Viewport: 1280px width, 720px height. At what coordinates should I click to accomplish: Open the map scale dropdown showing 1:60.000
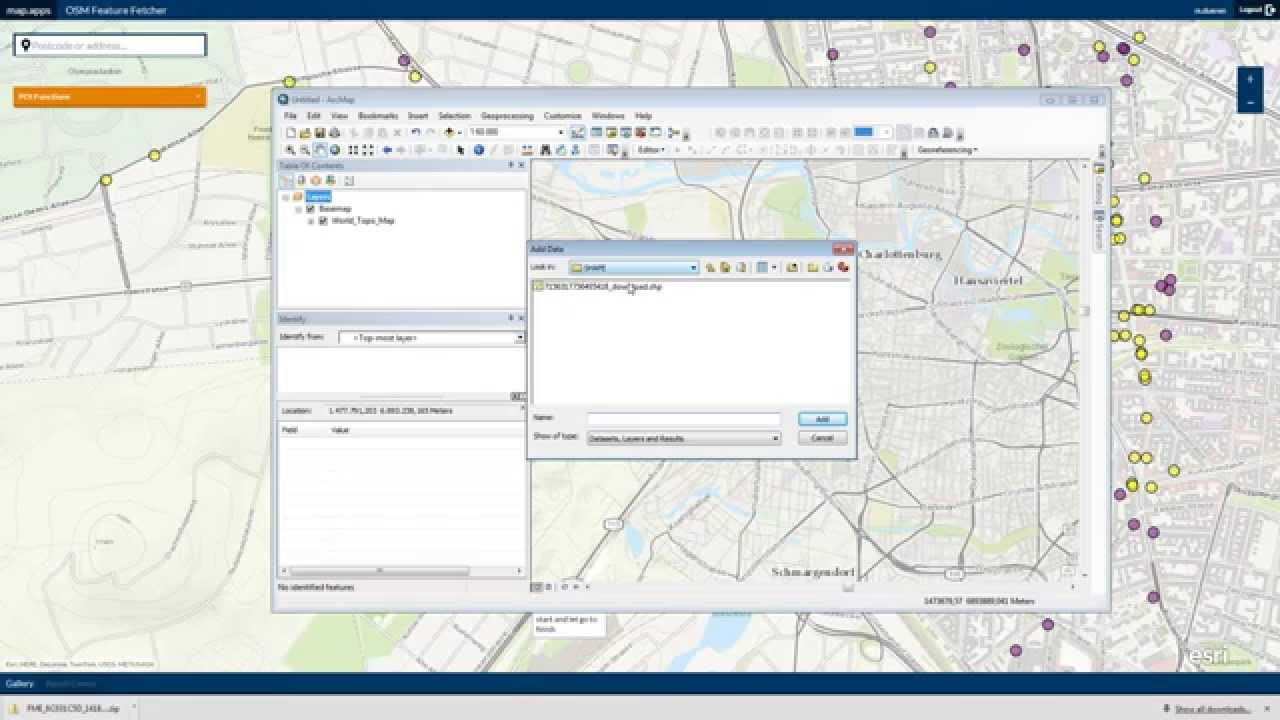tap(561, 132)
